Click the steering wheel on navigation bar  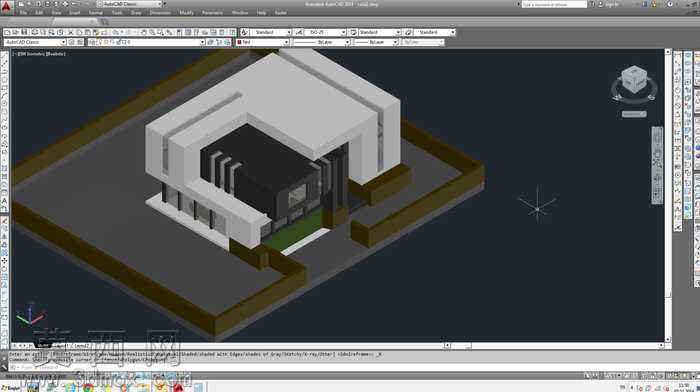(657, 139)
